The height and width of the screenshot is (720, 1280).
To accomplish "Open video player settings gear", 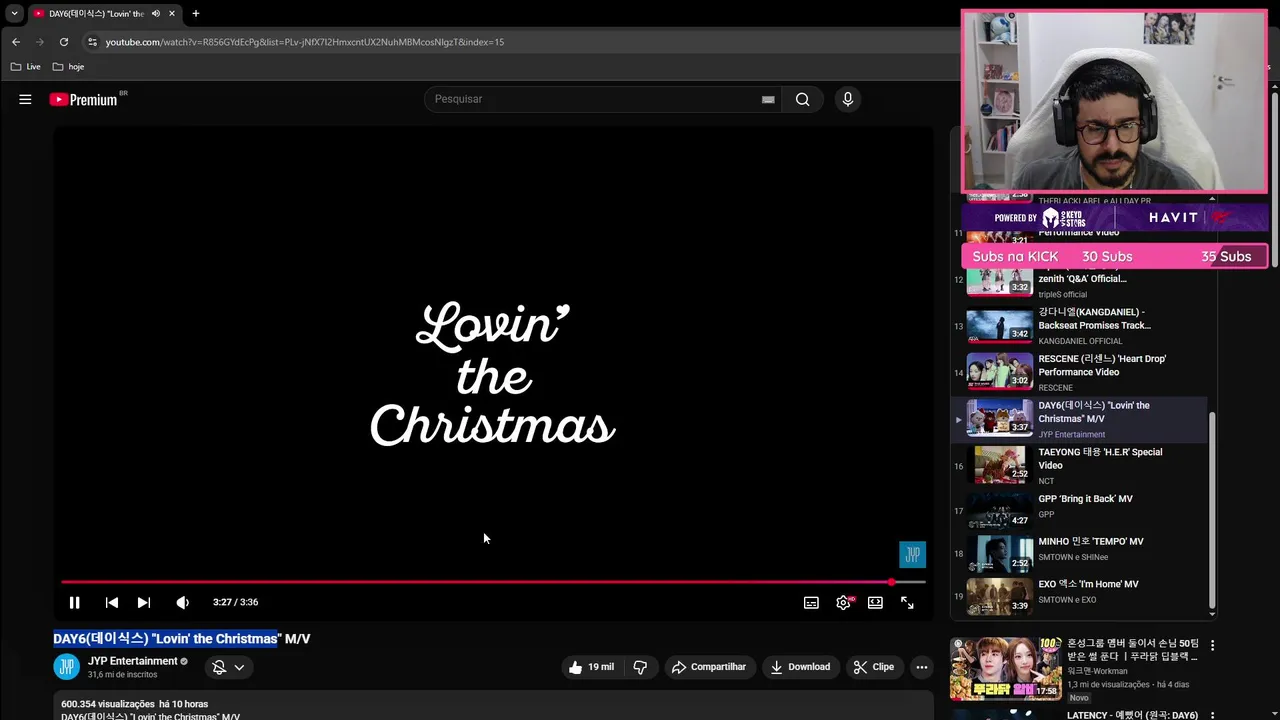I will pos(844,602).
